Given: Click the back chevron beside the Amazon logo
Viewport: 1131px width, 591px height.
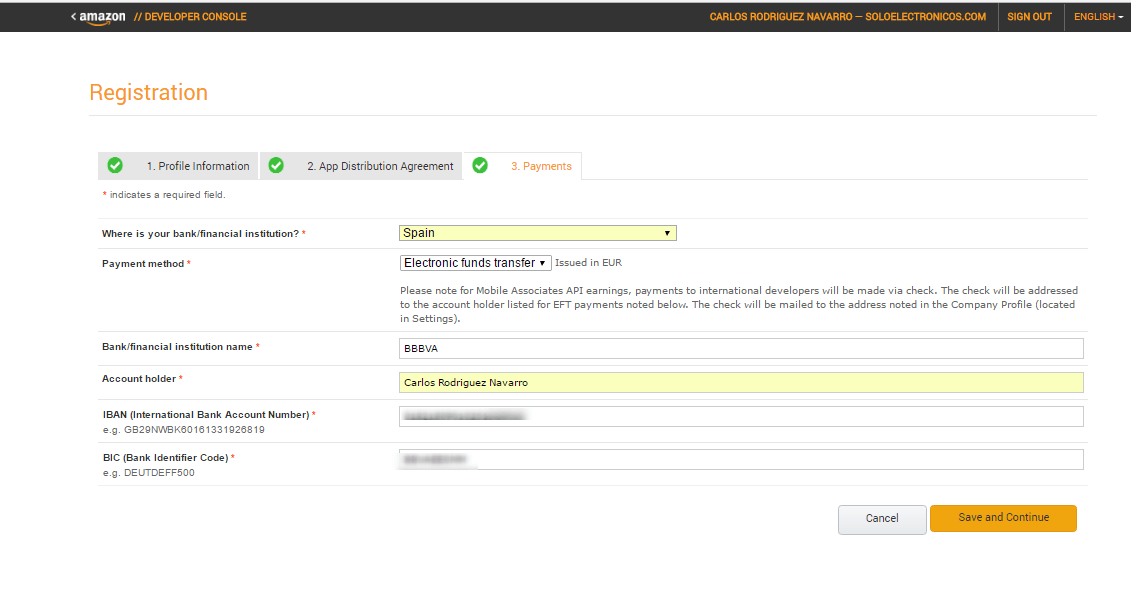Looking at the screenshot, I should [73, 16].
